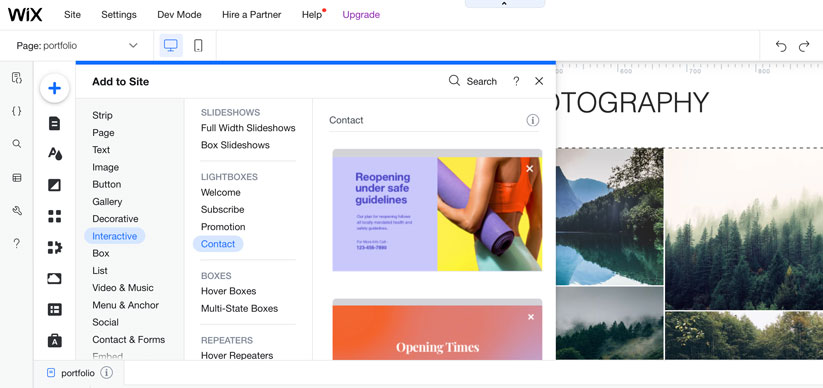Open the curly braces code icon
This screenshot has width=823, height=388.
point(17,111)
